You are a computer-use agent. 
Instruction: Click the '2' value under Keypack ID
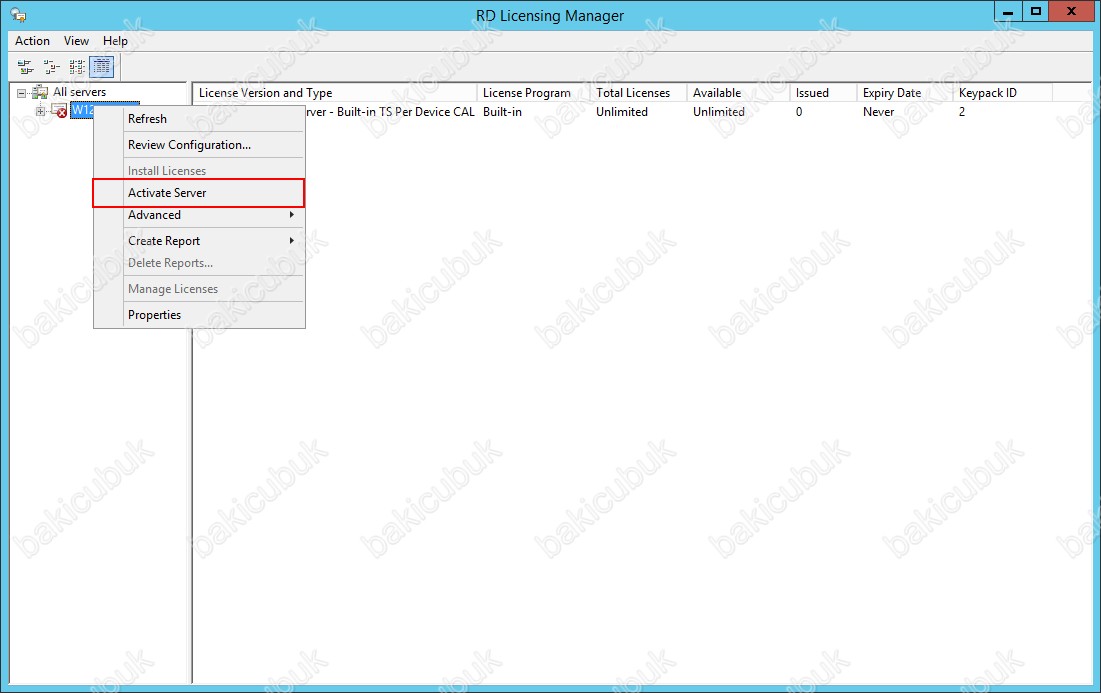click(962, 112)
